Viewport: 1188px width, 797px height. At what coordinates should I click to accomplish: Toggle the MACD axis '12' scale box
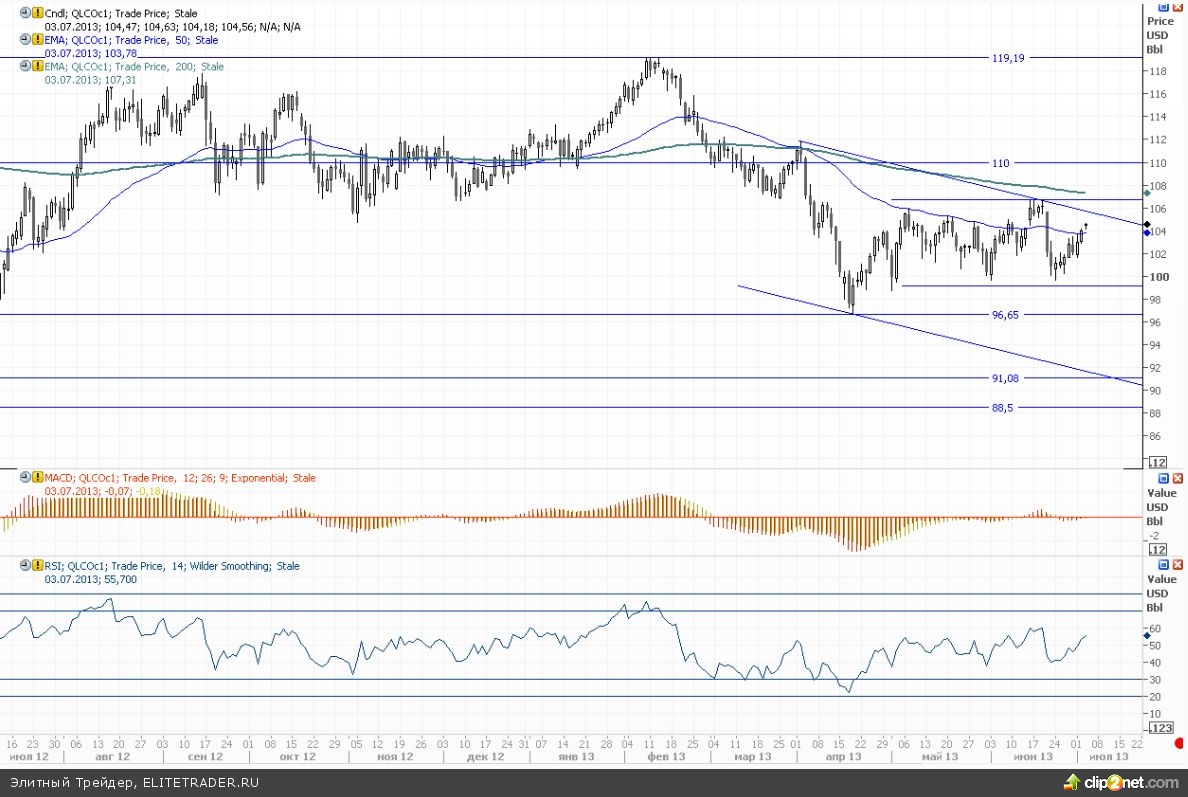(1159, 550)
